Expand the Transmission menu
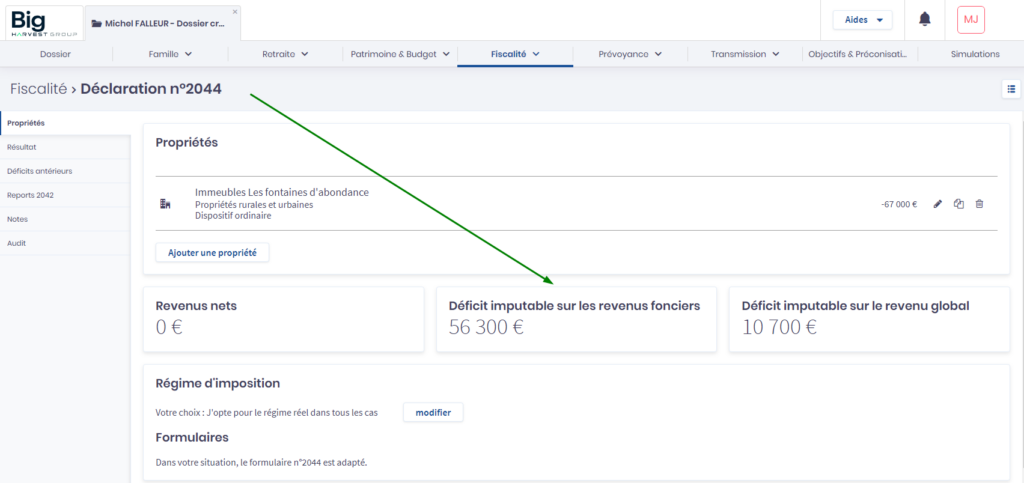Viewport: 1024px width, 483px height. 744,54
